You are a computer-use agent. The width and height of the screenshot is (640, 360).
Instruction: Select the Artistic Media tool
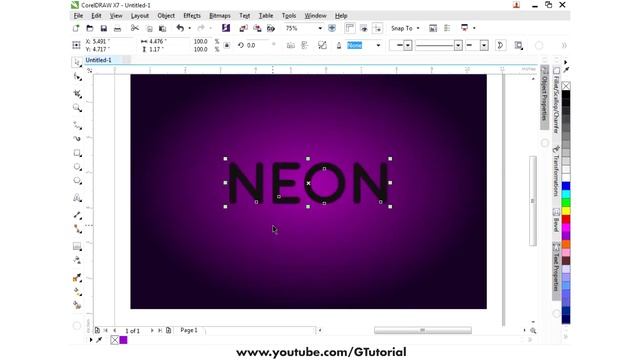point(77,139)
